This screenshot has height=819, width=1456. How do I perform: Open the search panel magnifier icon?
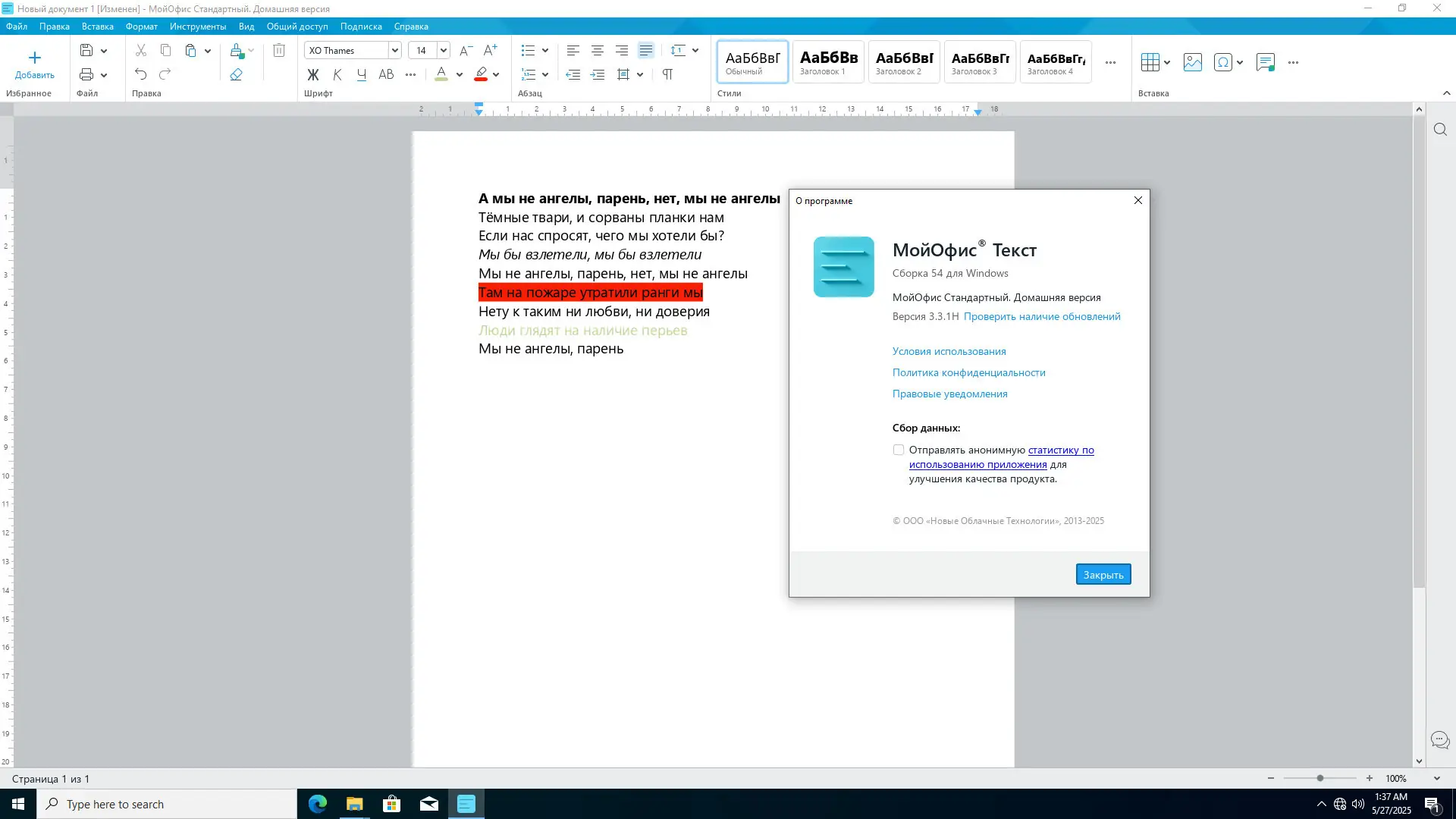point(1440,130)
